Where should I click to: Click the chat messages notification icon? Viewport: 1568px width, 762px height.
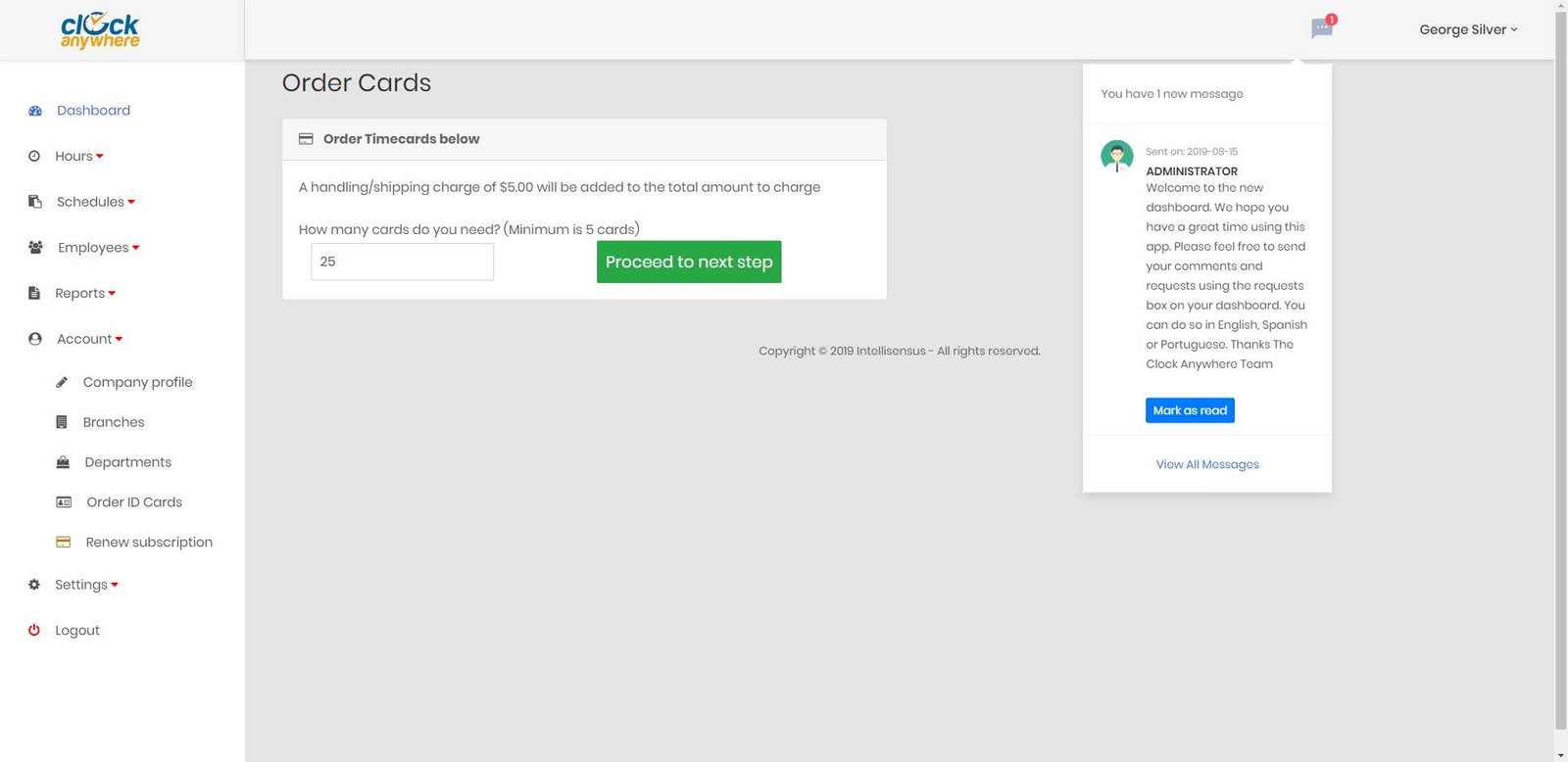(x=1321, y=28)
